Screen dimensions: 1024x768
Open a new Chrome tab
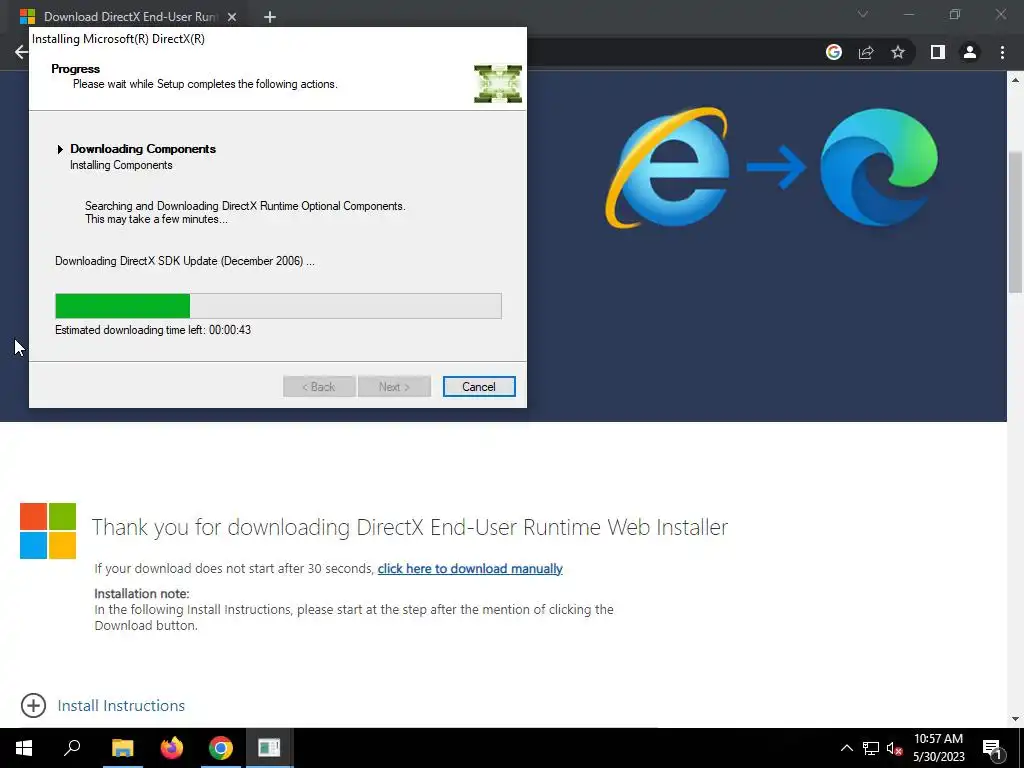(x=270, y=17)
